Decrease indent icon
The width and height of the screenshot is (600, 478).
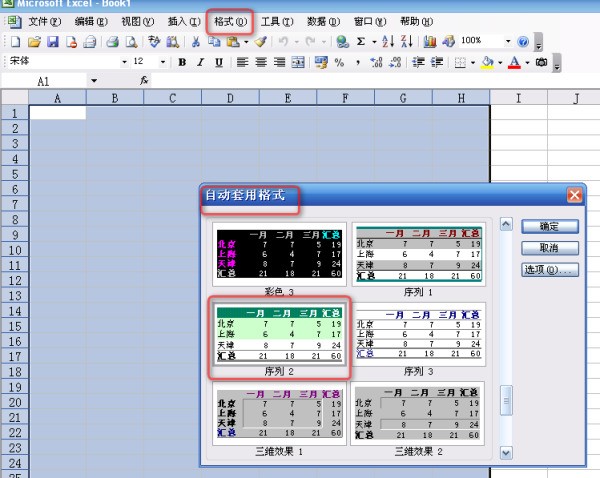tap(418, 62)
